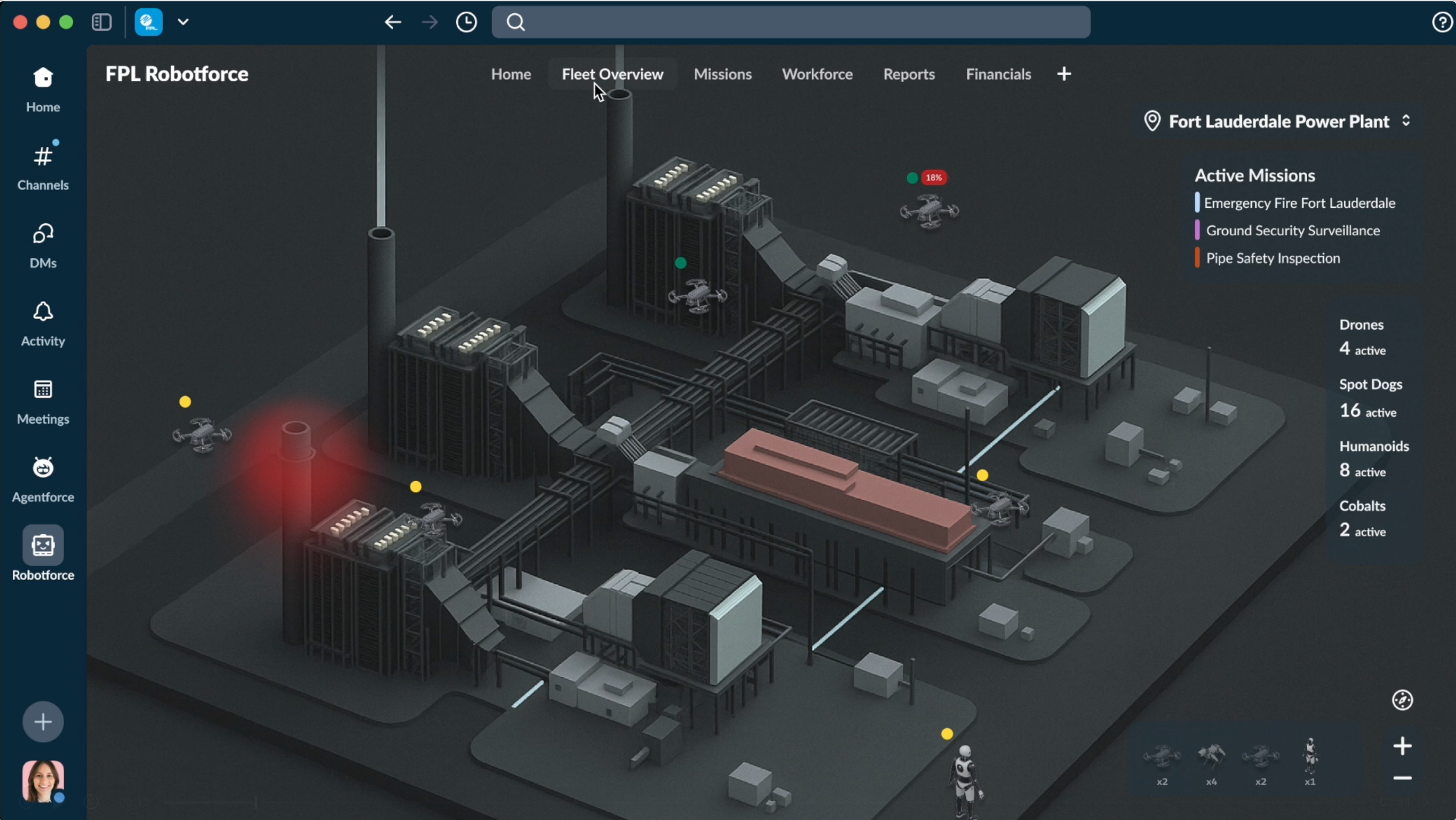Switch to the Workforce tab
Viewport: 1456px width, 820px height.
817,74
